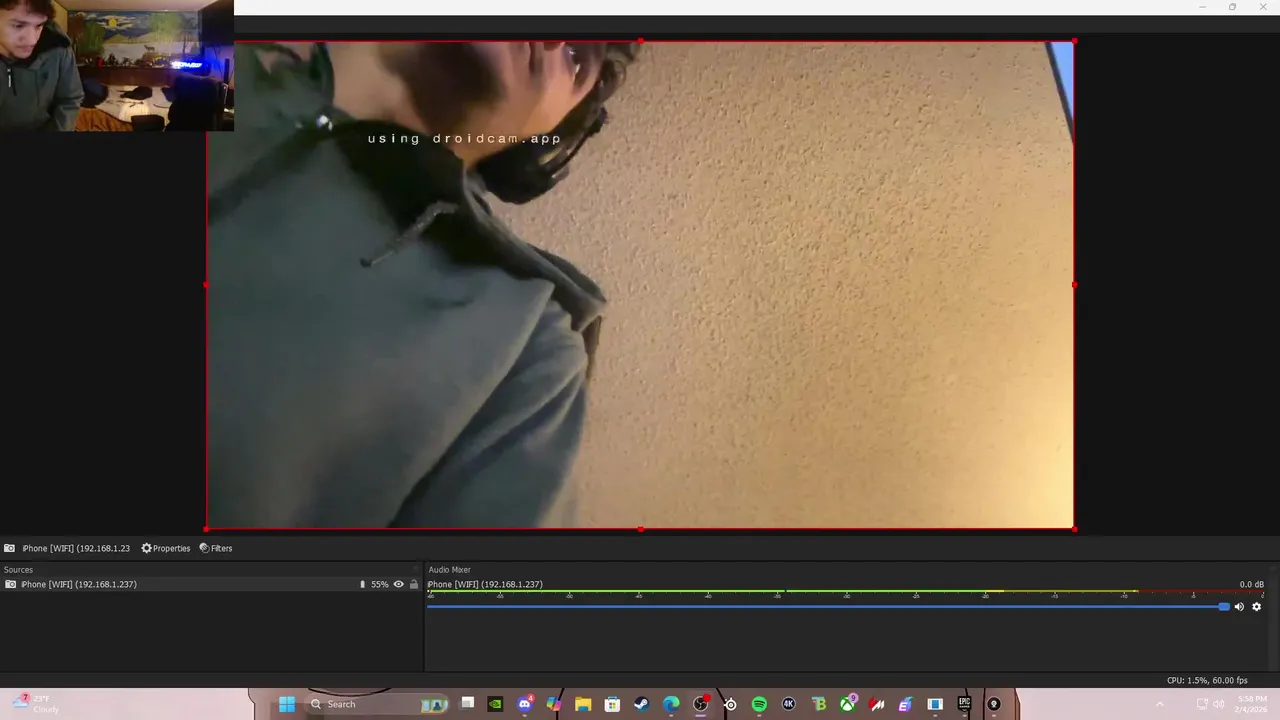Click the Sources panel header

click(x=19, y=570)
